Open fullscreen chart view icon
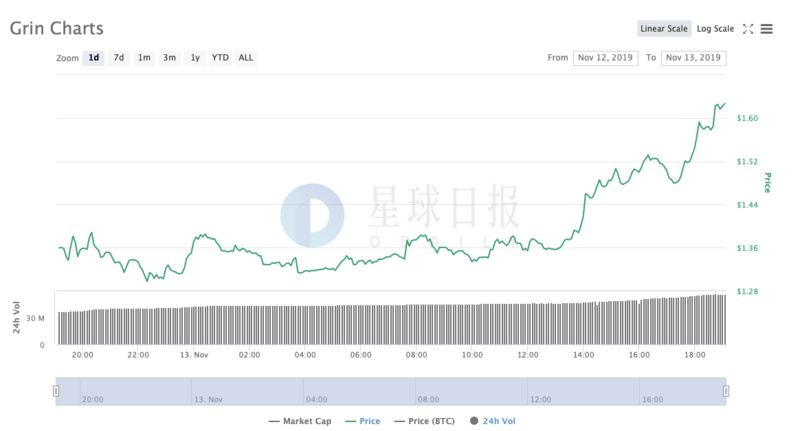Screen dimensions: 800x431 (748, 29)
